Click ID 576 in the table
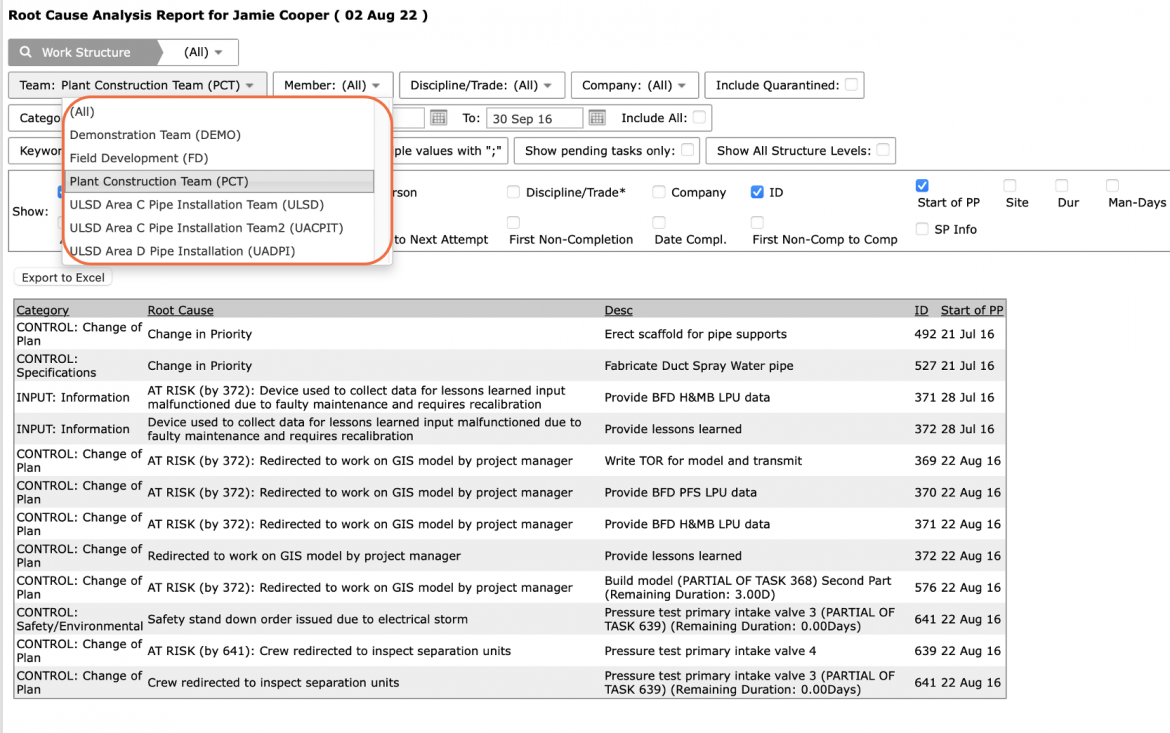The image size is (1170, 733). [x=925, y=587]
